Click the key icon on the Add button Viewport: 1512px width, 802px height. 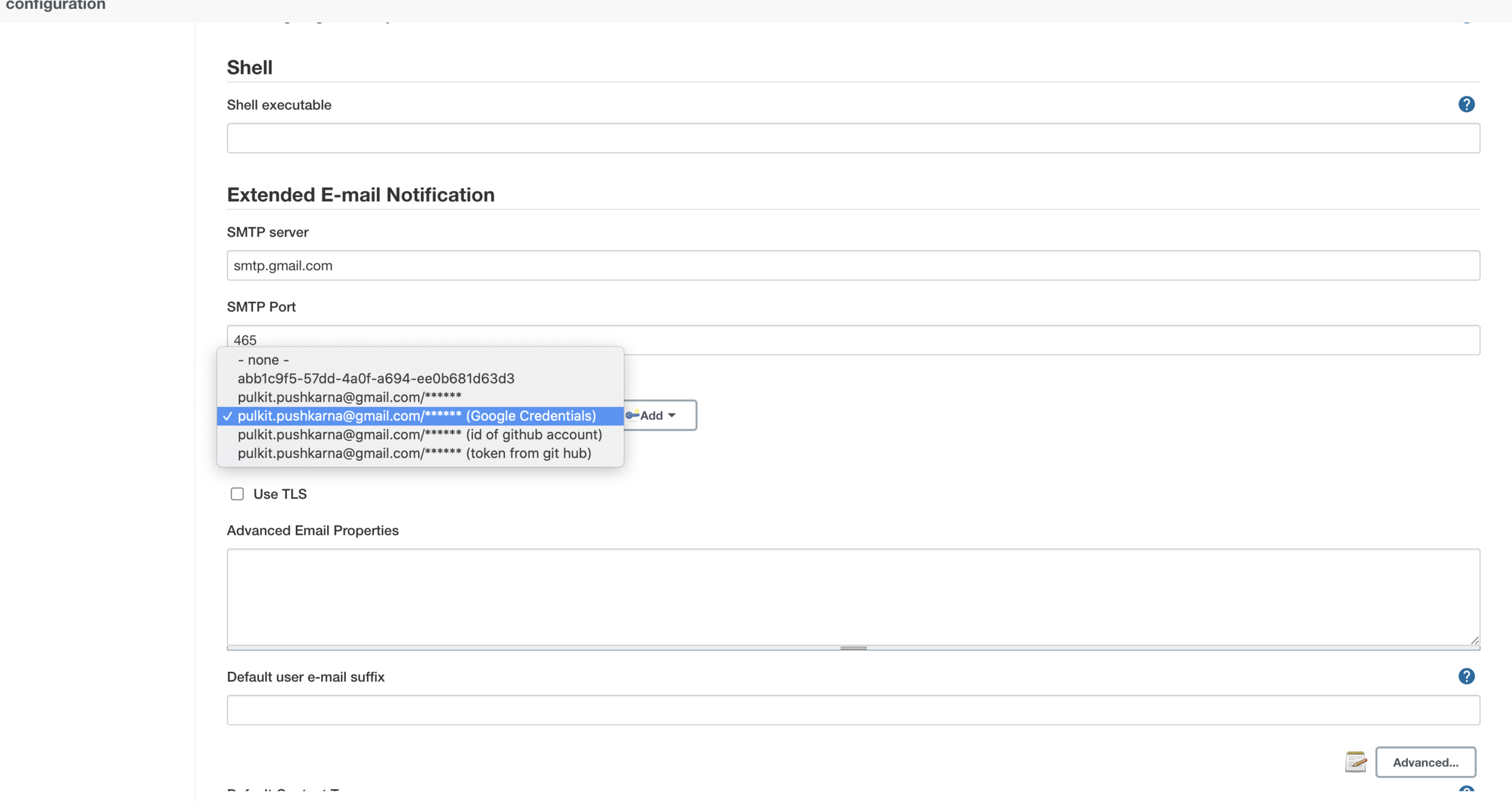click(x=632, y=416)
